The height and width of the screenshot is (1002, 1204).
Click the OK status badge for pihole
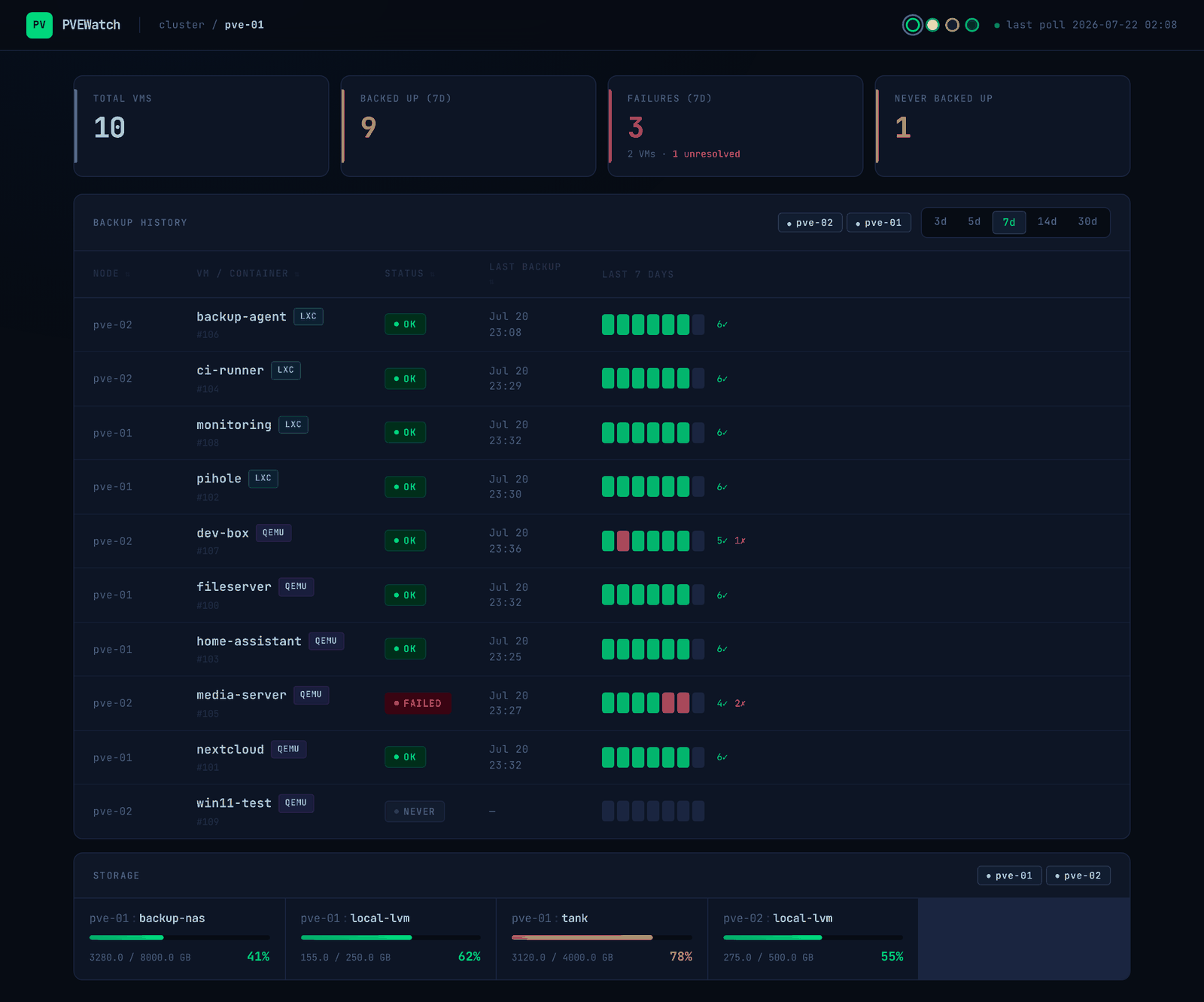point(406,487)
